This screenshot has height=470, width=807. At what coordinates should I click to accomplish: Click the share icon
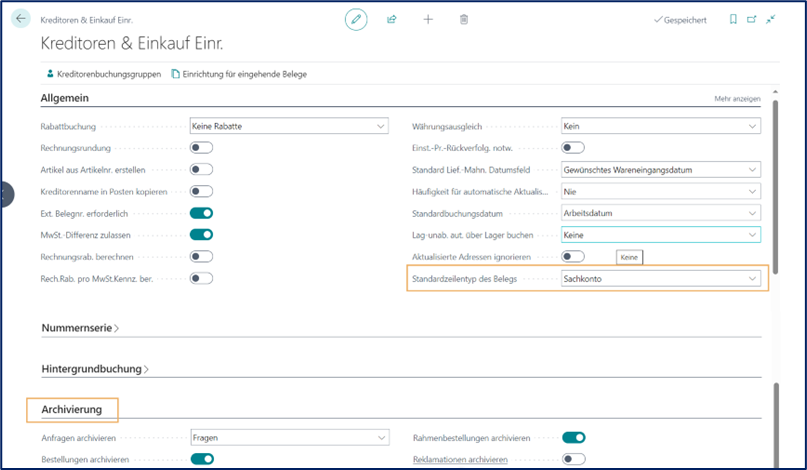point(392,19)
